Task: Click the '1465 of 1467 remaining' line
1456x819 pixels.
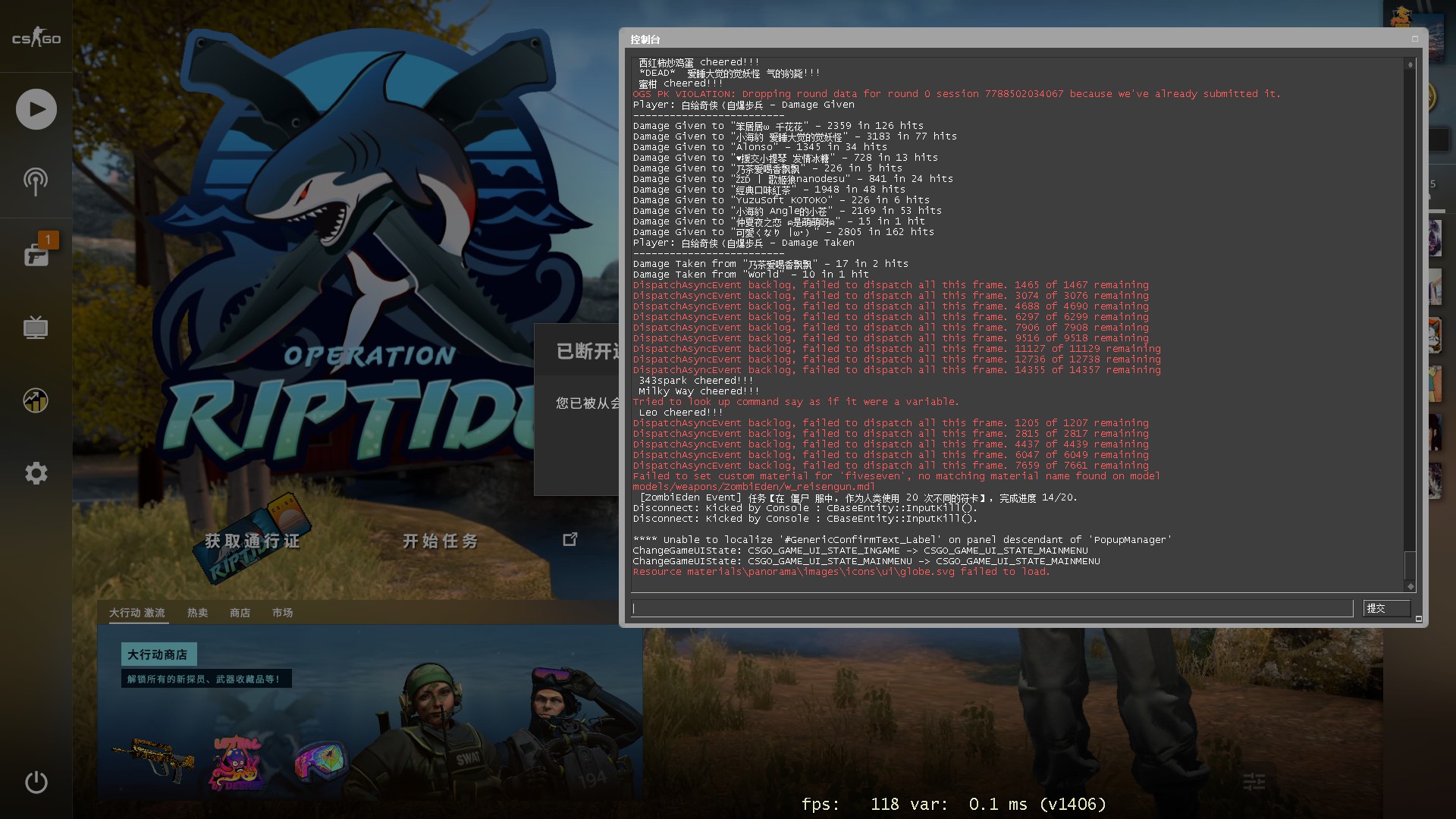Action: click(890, 285)
